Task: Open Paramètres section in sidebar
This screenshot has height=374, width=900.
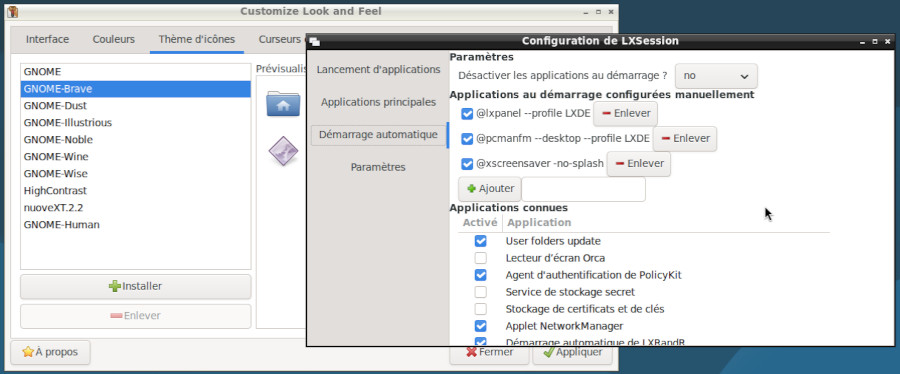Action: 378,167
